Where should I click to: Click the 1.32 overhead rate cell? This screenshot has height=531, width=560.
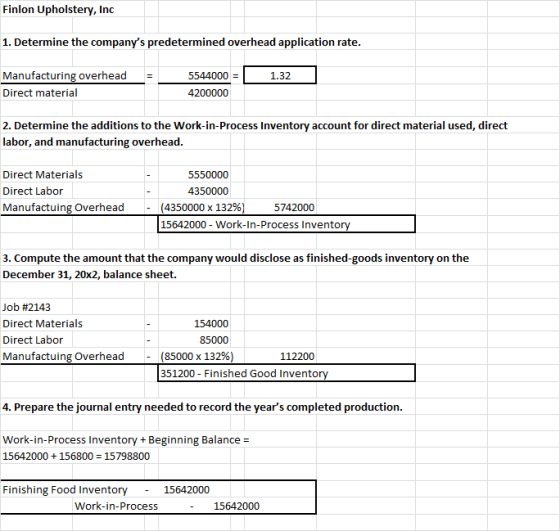(x=280, y=75)
